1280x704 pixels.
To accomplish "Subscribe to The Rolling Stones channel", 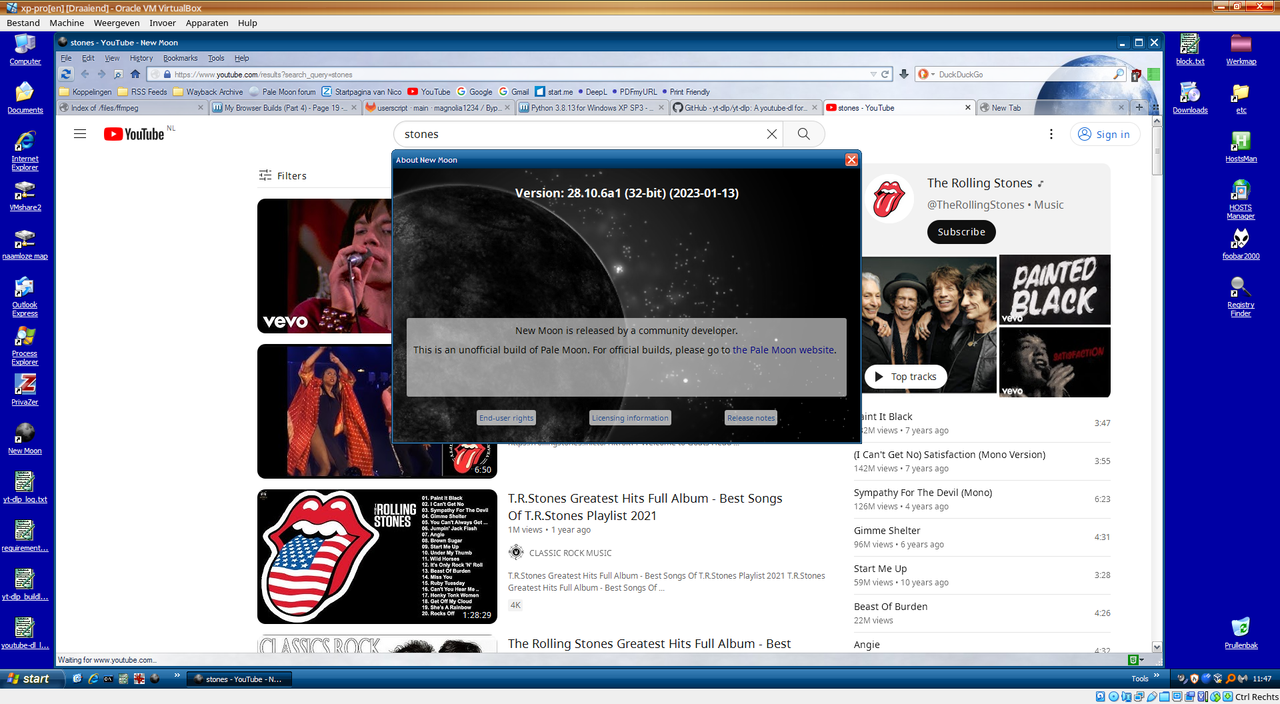I will 961,232.
